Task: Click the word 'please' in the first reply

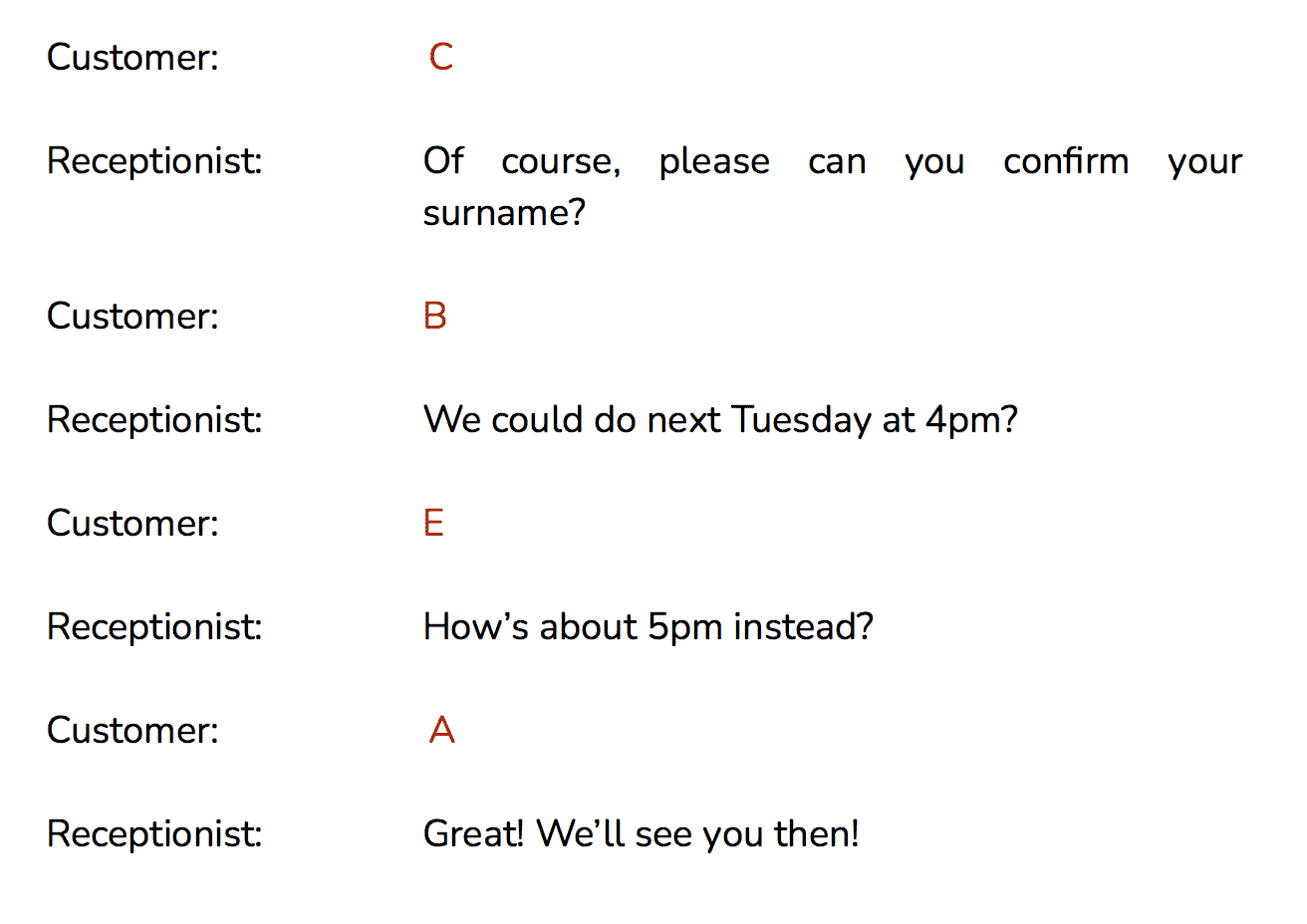Action: click(x=714, y=161)
